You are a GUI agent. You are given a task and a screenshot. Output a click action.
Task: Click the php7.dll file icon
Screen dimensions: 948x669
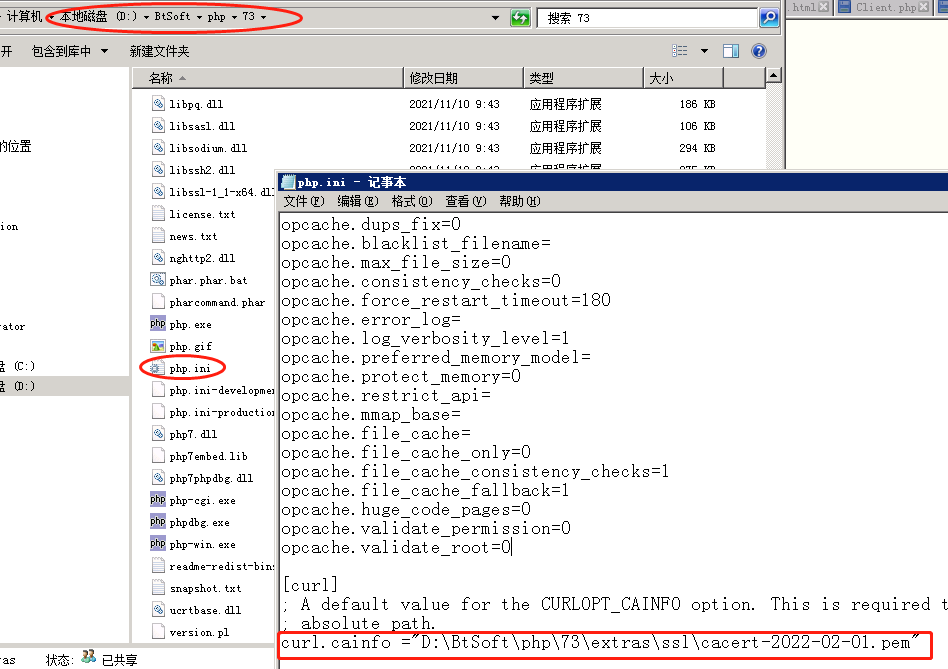click(x=158, y=434)
